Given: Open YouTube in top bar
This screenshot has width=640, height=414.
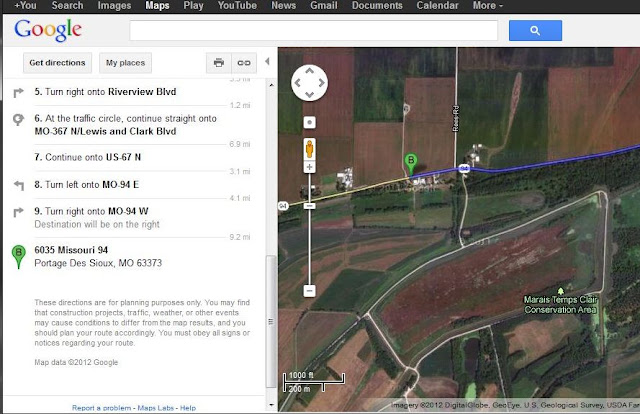Looking at the screenshot, I should (x=237, y=5).
